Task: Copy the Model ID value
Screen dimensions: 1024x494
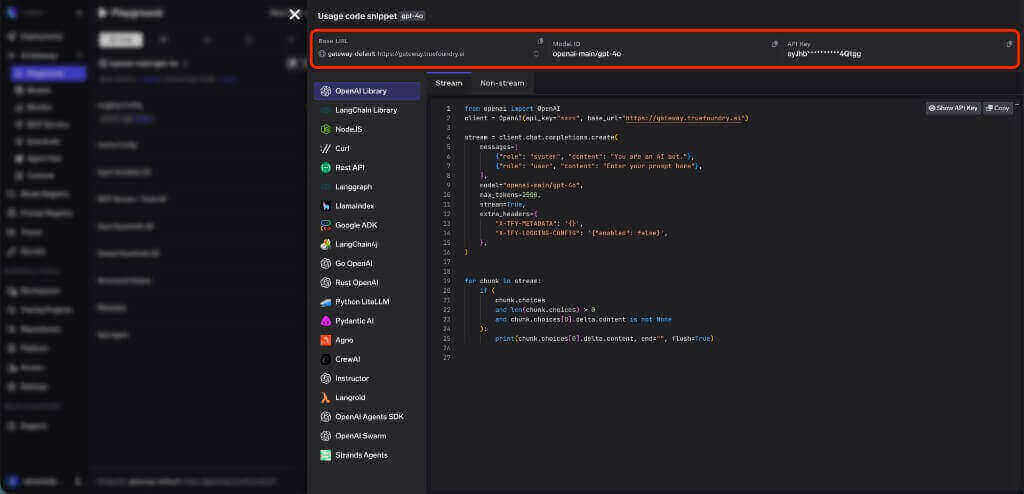Action: (775, 44)
